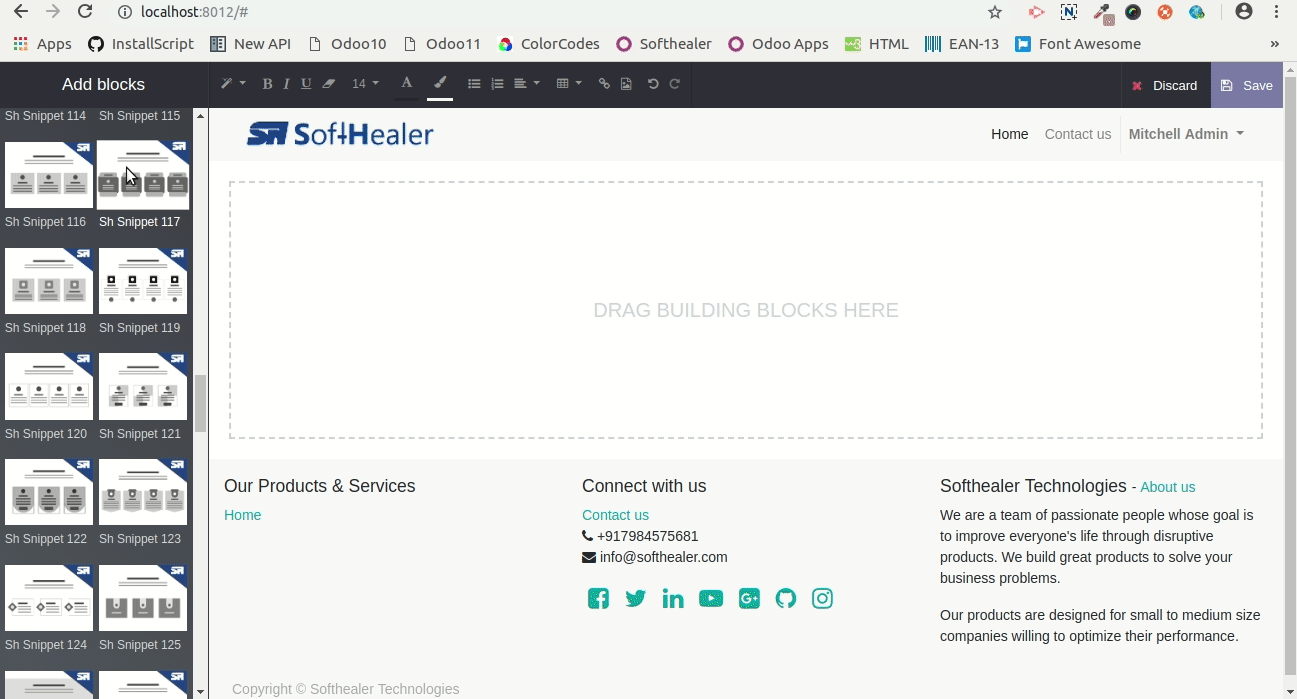Open the Odoo Apps bookmark
Screen dimensions: 1297x699
[778, 44]
